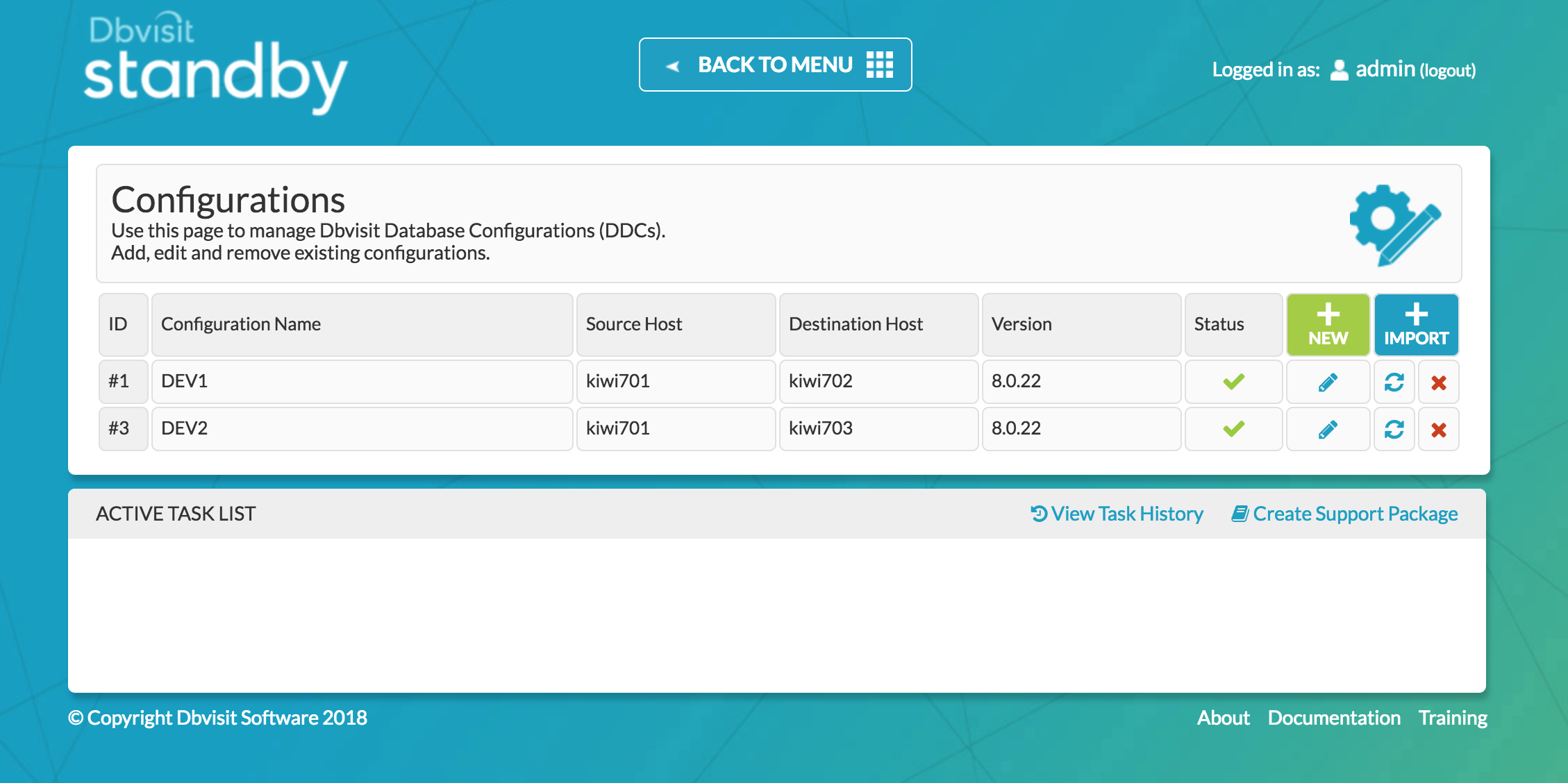This screenshot has height=783, width=1568.
Task: Open the Documentation footer link
Action: (x=1334, y=718)
